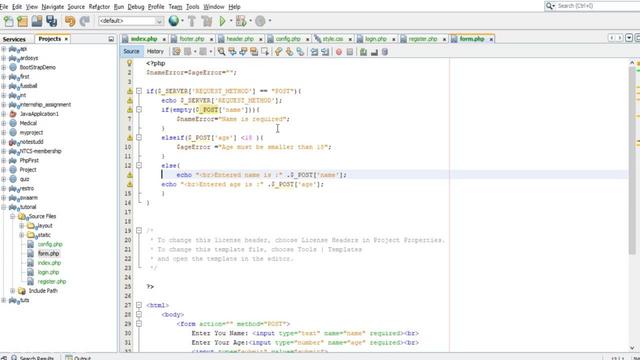Viewport: 640px width, 360px height.
Task: Expand the Medical project node
Action: pos(4,123)
